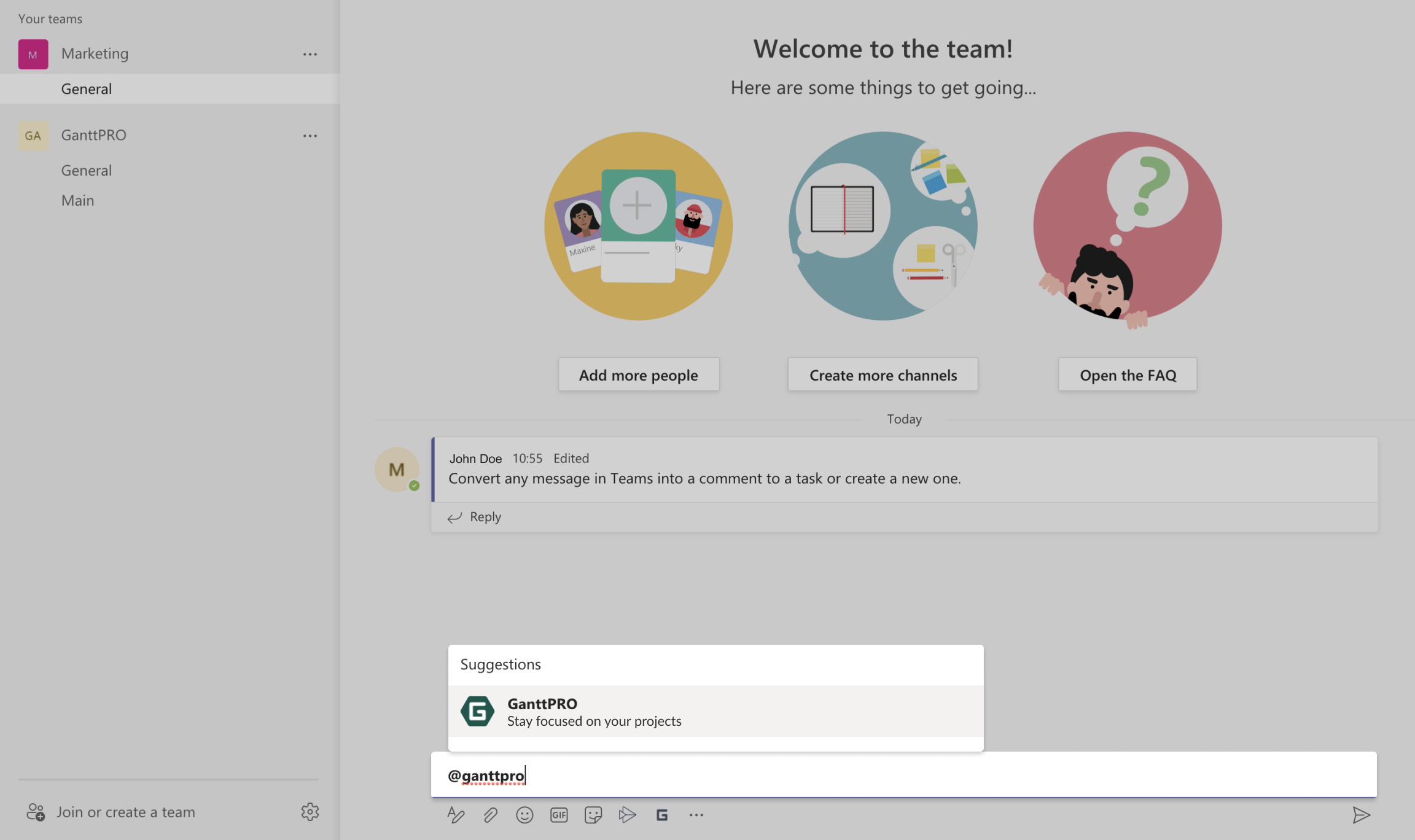
Task: Open more compose options via ellipsis
Action: [696, 814]
